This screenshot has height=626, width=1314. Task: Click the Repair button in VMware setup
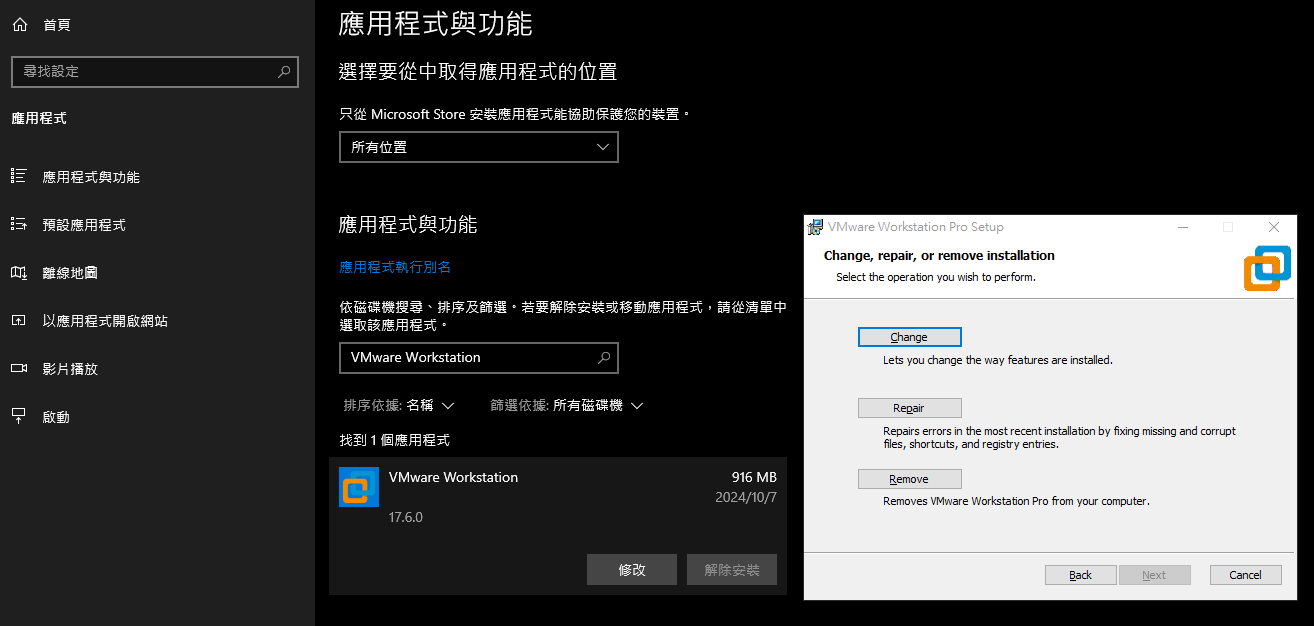tap(909, 408)
